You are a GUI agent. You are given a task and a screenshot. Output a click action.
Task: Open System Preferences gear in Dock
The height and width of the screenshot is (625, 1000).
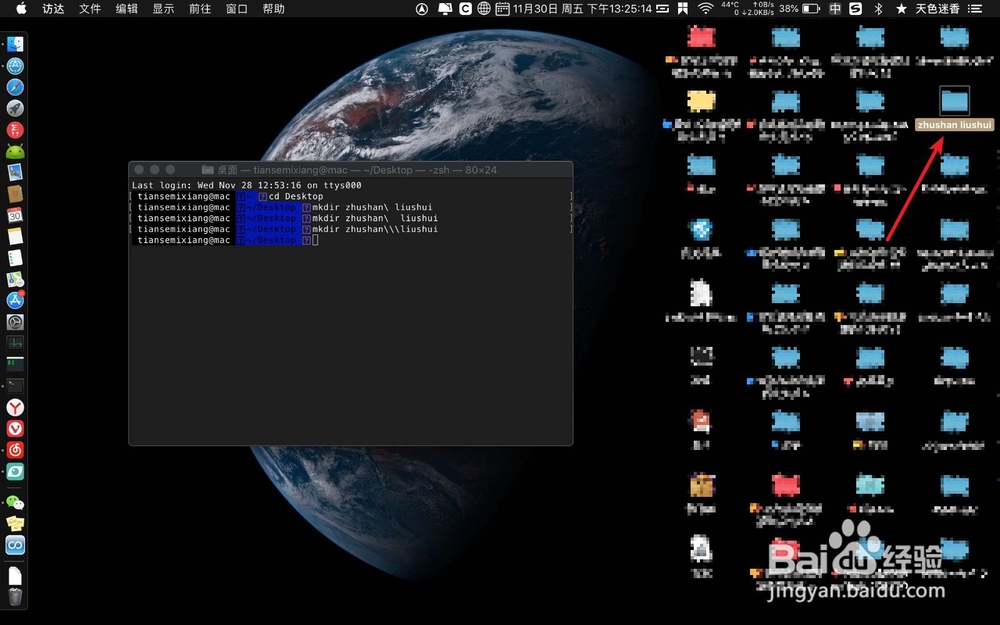[x=15, y=322]
